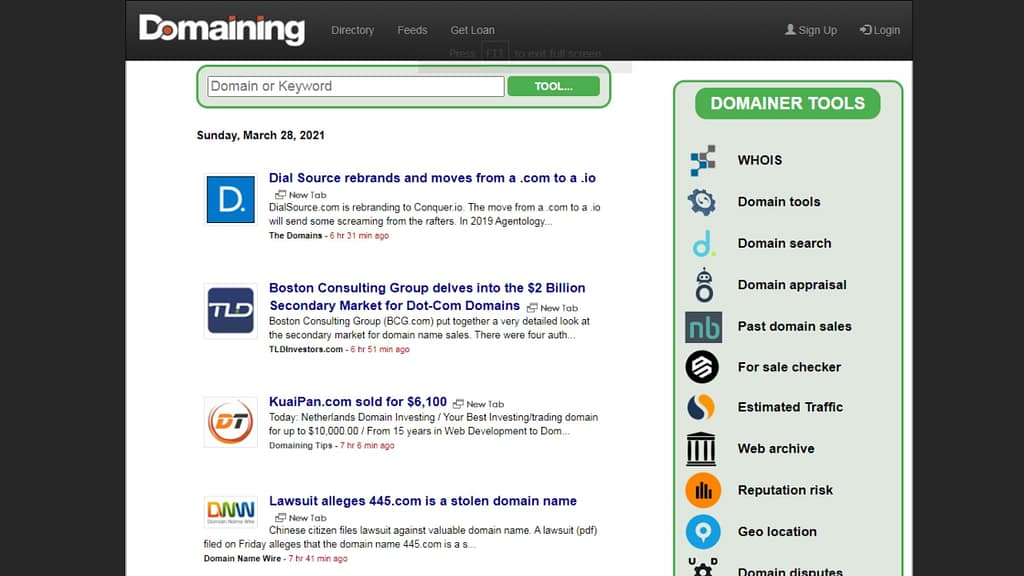The height and width of the screenshot is (576, 1024).
Task: Open Past domain sales via the nb icon
Action: point(703,326)
